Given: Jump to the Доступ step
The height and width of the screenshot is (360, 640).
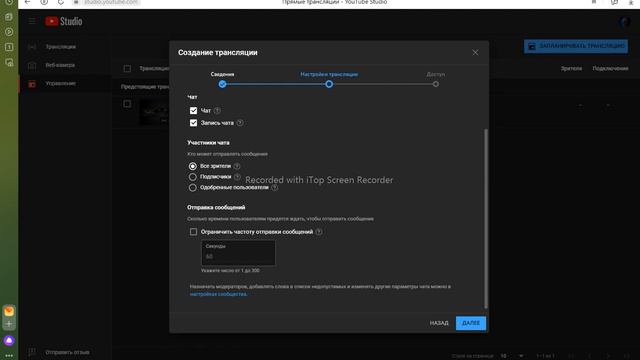Looking at the screenshot, I should [x=436, y=74].
